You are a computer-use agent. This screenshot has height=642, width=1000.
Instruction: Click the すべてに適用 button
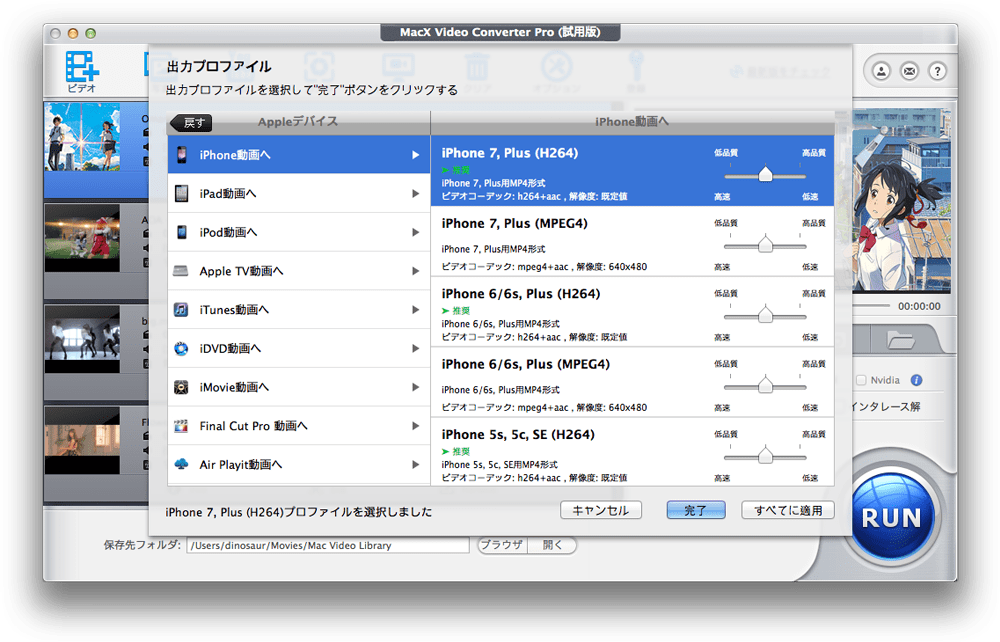coord(788,510)
